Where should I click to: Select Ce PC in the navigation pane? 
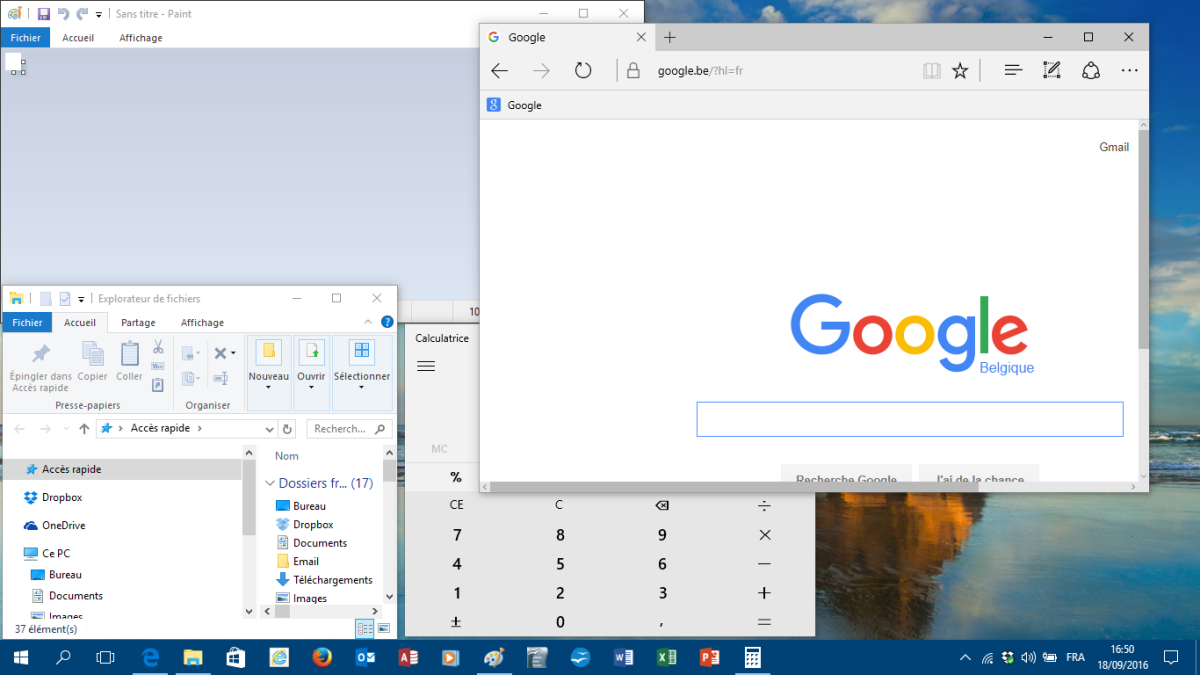56,553
